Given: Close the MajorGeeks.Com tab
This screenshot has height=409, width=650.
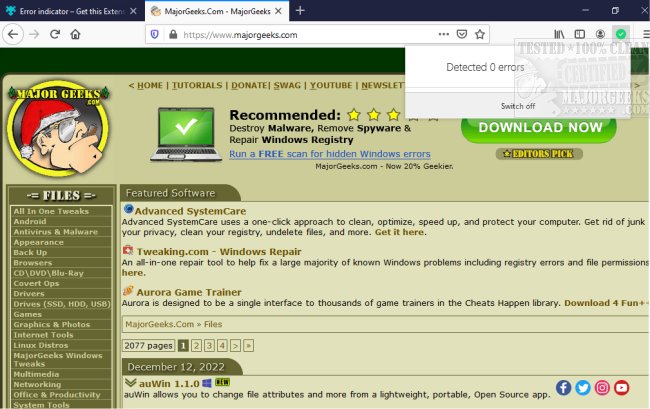Looking at the screenshot, I should (279, 11).
